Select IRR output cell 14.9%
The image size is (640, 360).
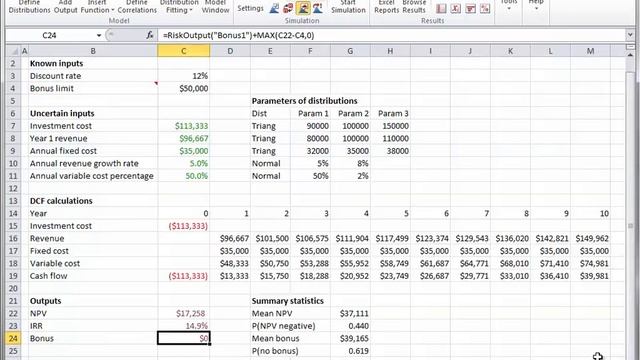pyautogui.click(x=184, y=326)
